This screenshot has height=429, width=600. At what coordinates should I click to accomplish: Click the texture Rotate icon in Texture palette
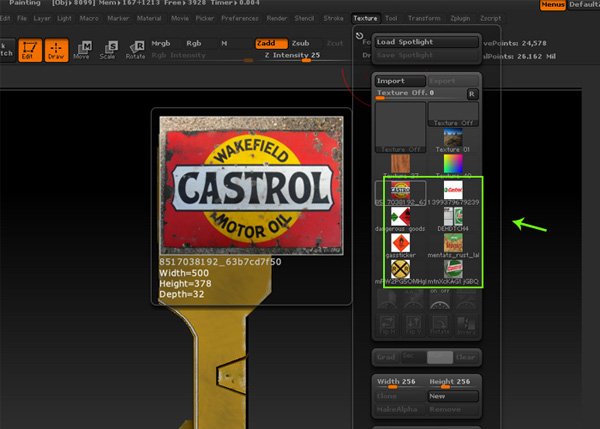(x=440, y=325)
